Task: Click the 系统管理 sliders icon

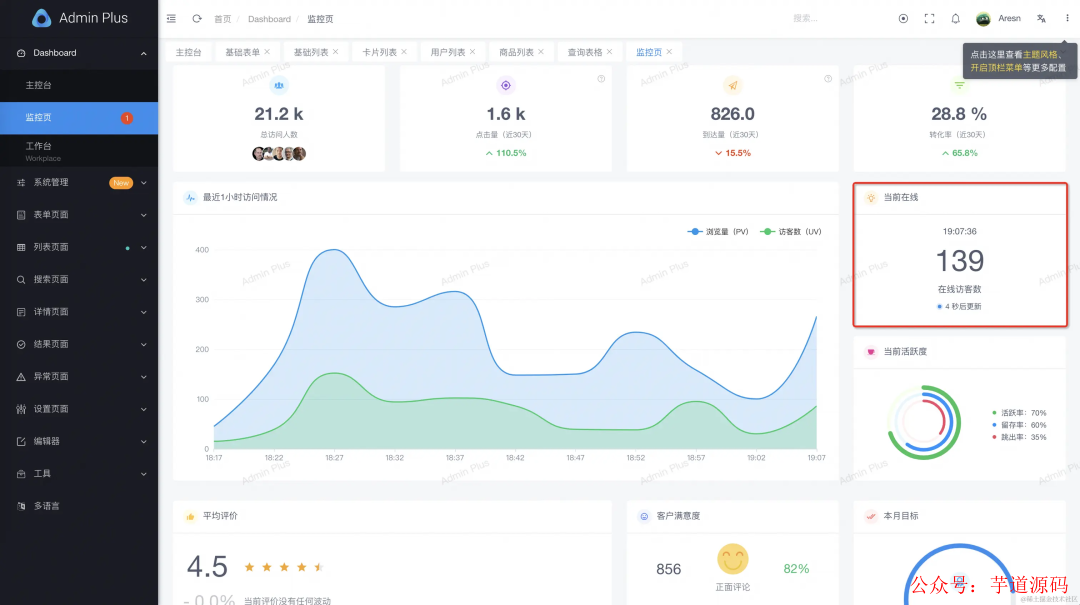Action: click(x=21, y=183)
